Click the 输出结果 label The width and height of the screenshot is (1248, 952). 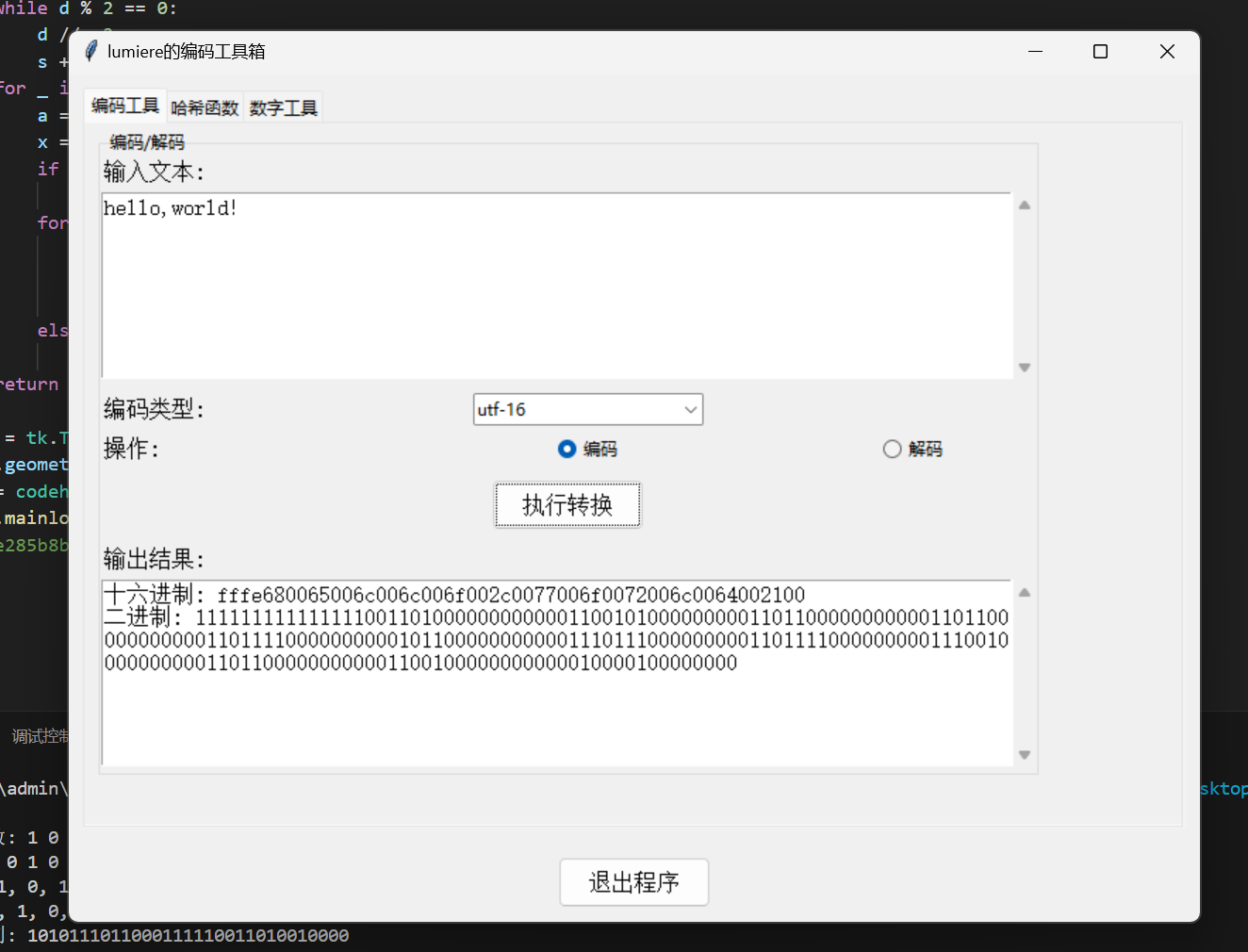(x=154, y=559)
